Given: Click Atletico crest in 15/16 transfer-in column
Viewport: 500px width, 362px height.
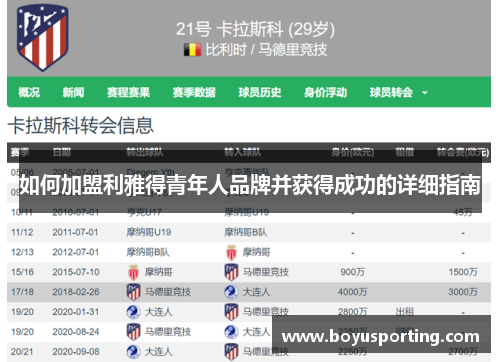Looking at the screenshot, I should tap(231, 272).
